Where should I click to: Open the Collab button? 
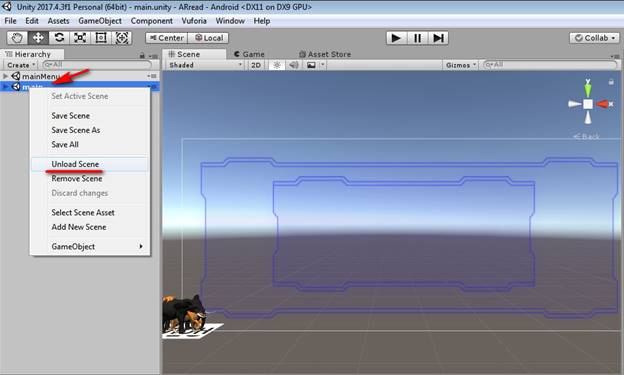pos(595,38)
